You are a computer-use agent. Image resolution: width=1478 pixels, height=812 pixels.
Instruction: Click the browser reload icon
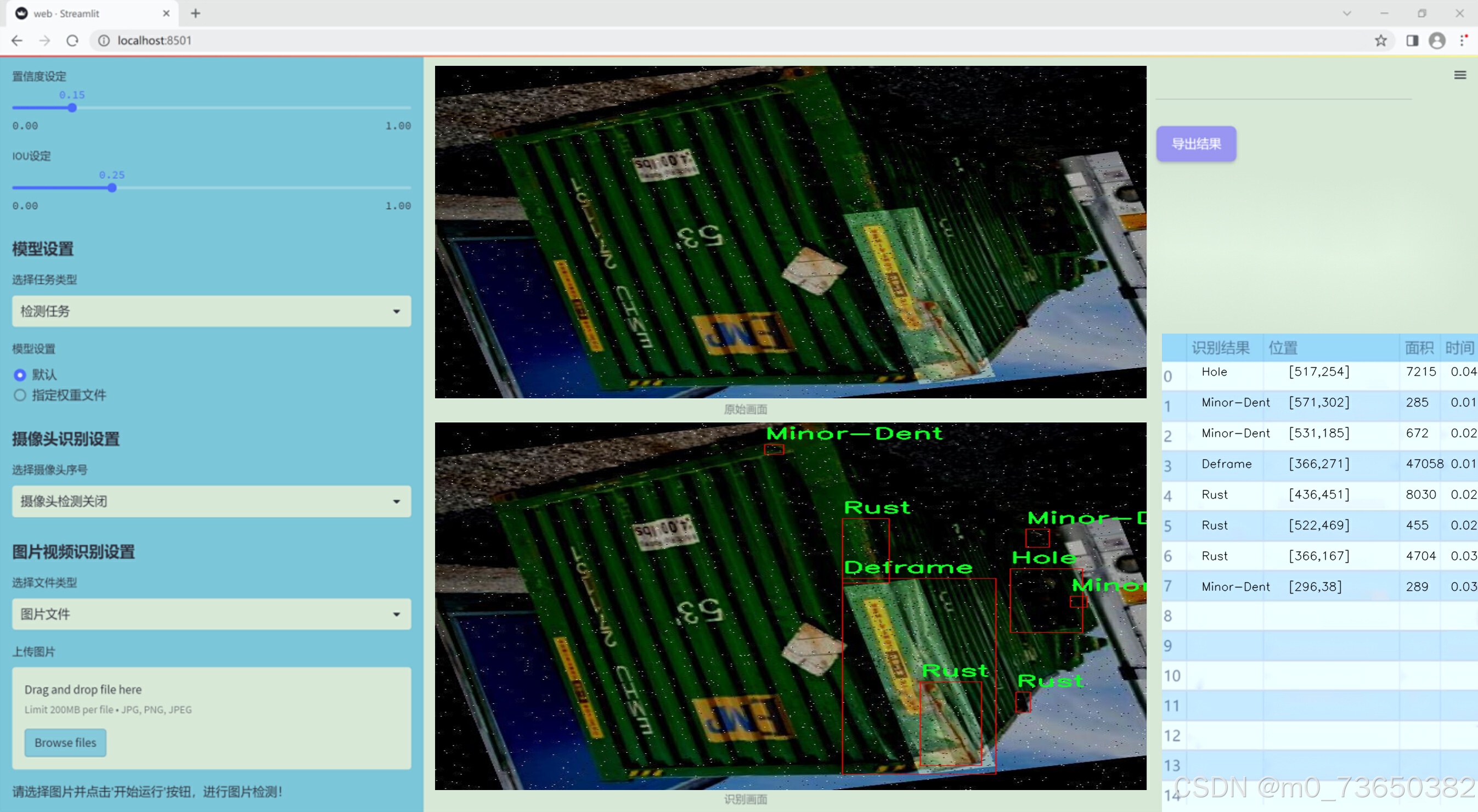(x=72, y=41)
